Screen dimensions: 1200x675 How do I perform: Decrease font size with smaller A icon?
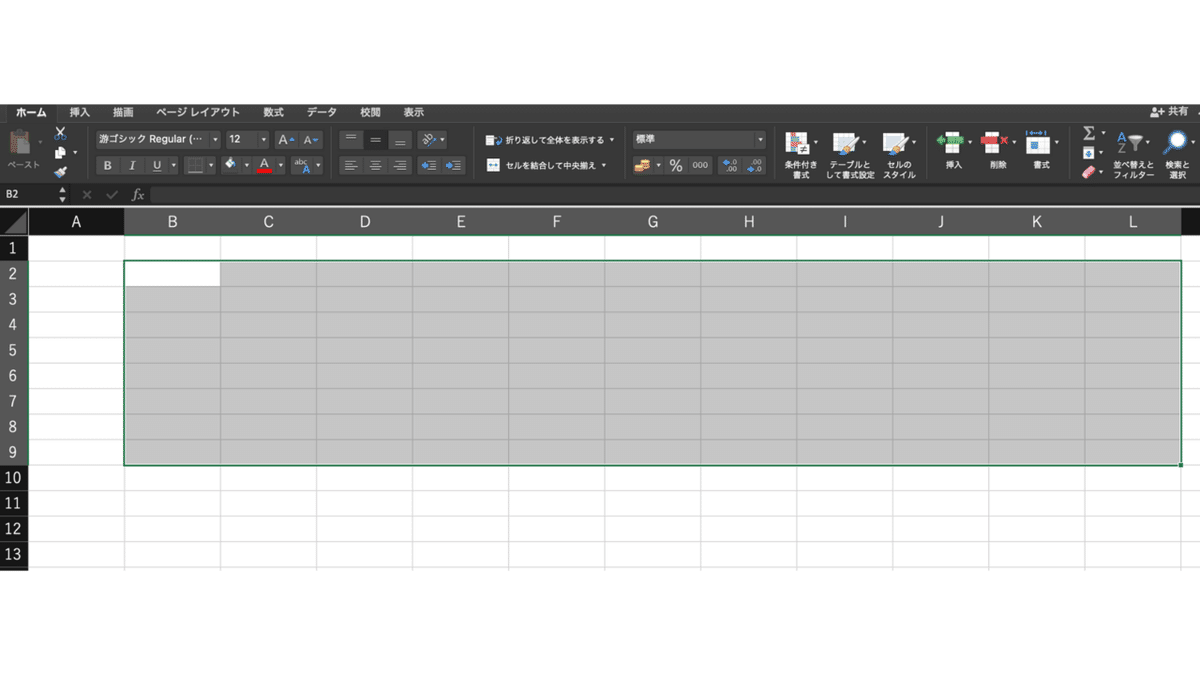[x=311, y=140]
